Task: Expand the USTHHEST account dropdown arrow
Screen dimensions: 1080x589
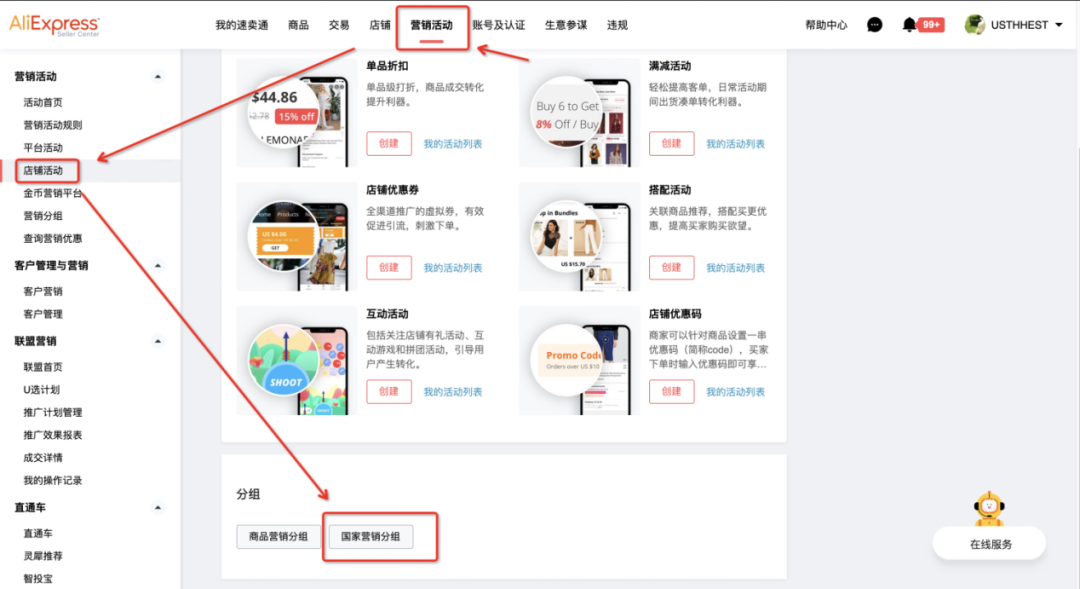Action: point(1059,25)
